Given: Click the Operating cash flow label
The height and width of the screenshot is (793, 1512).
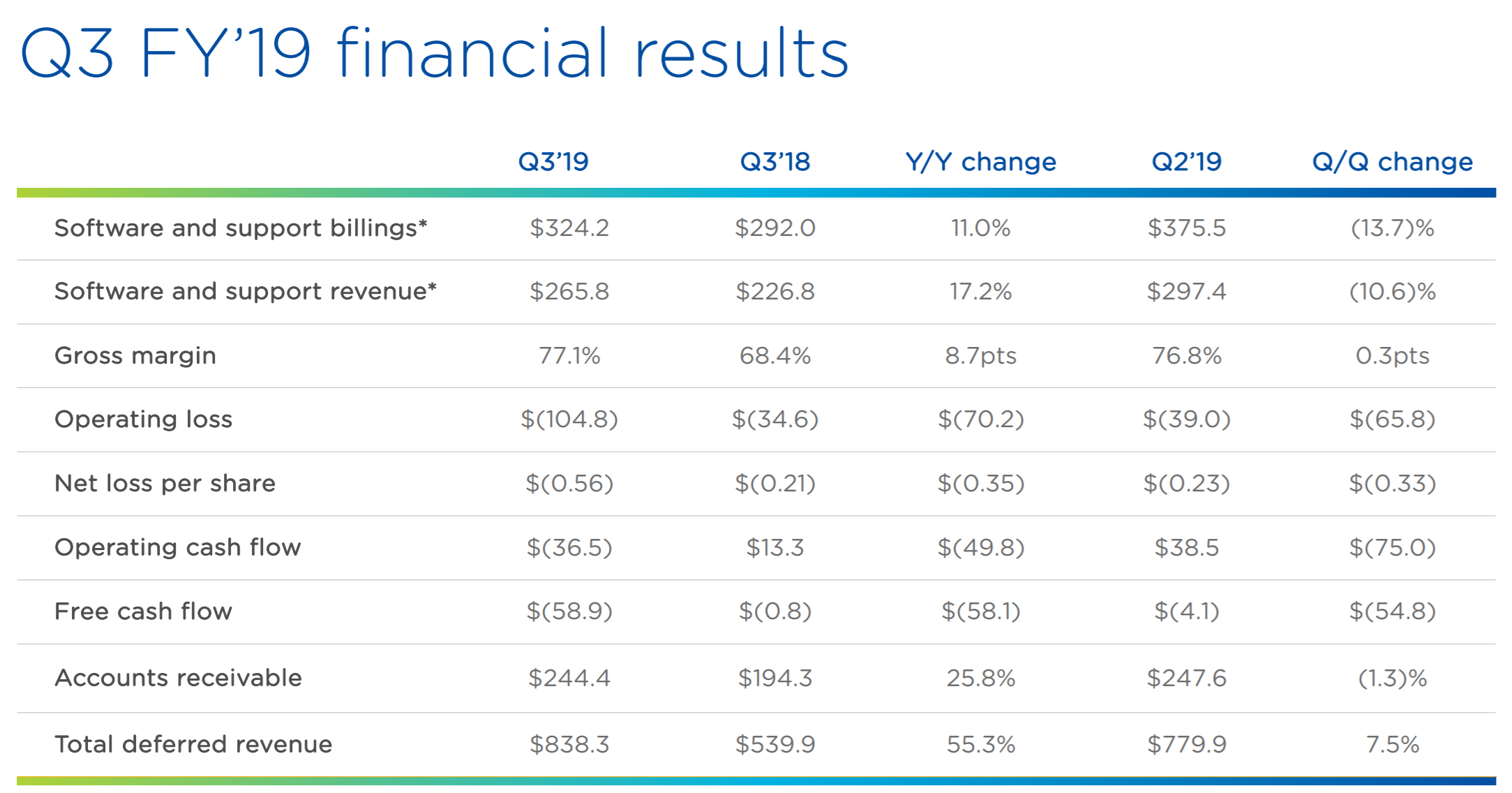Looking at the screenshot, I should click(x=178, y=547).
